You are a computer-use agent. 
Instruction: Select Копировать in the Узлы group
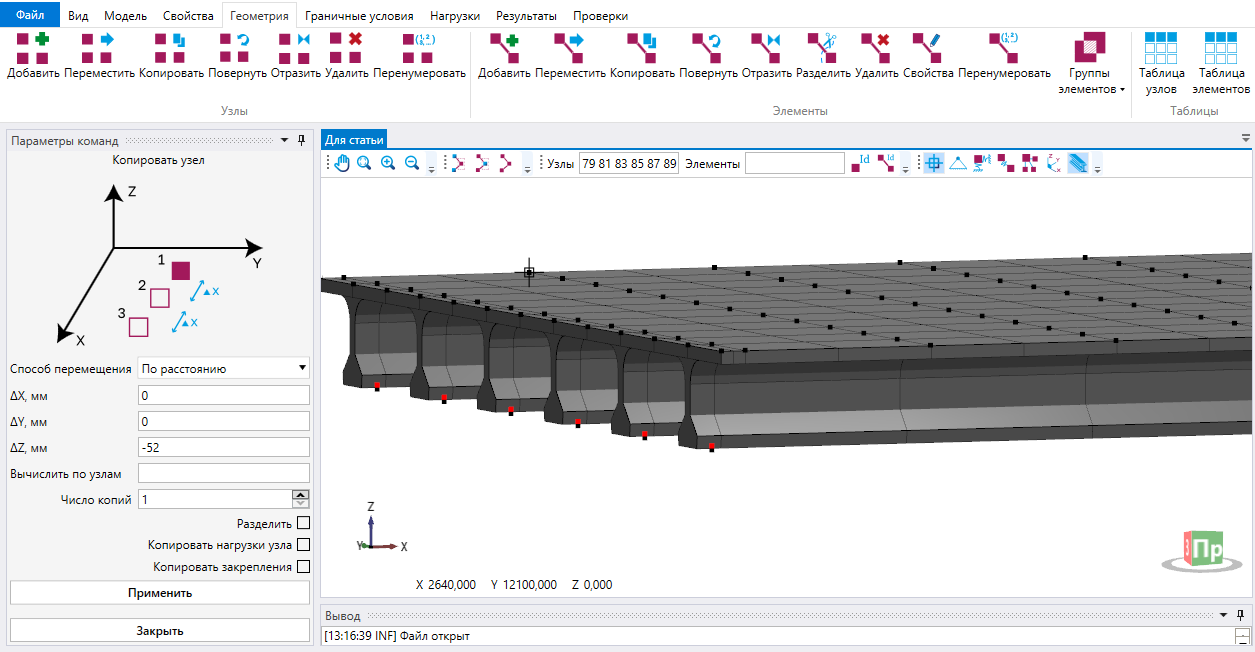pos(171,56)
